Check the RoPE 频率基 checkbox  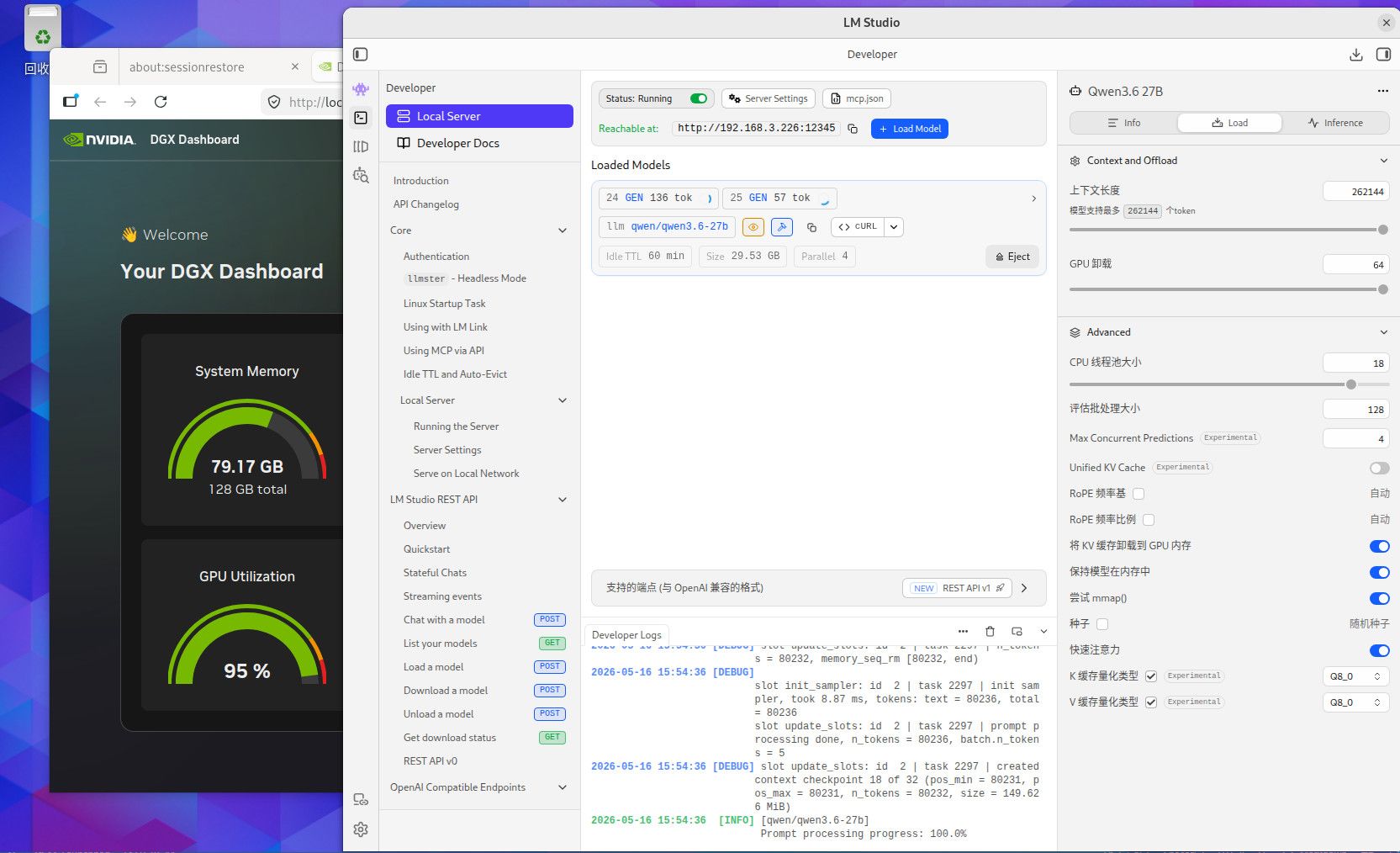pyautogui.click(x=1138, y=494)
